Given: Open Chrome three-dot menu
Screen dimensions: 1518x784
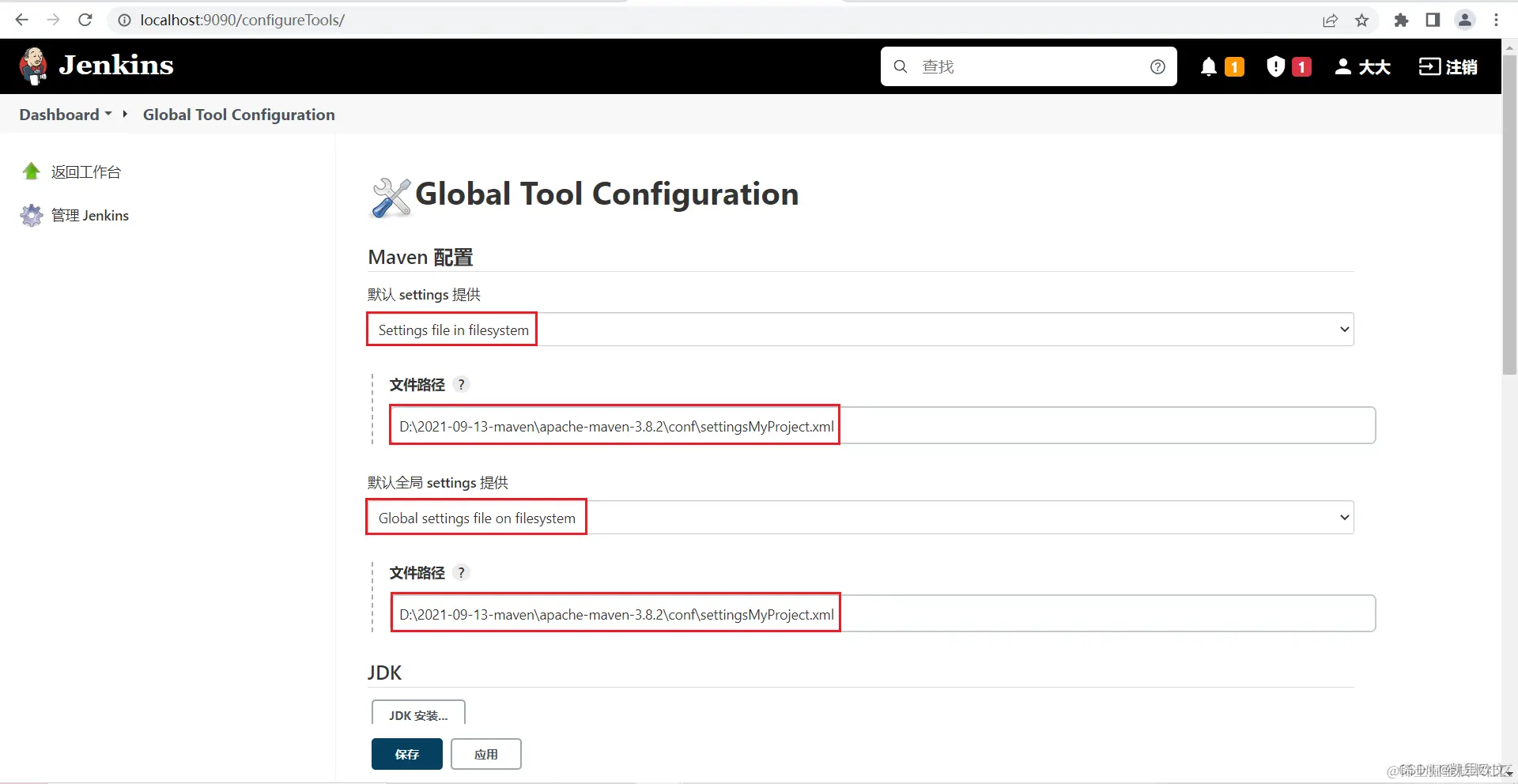Looking at the screenshot, I should [x=1496, y=20].
